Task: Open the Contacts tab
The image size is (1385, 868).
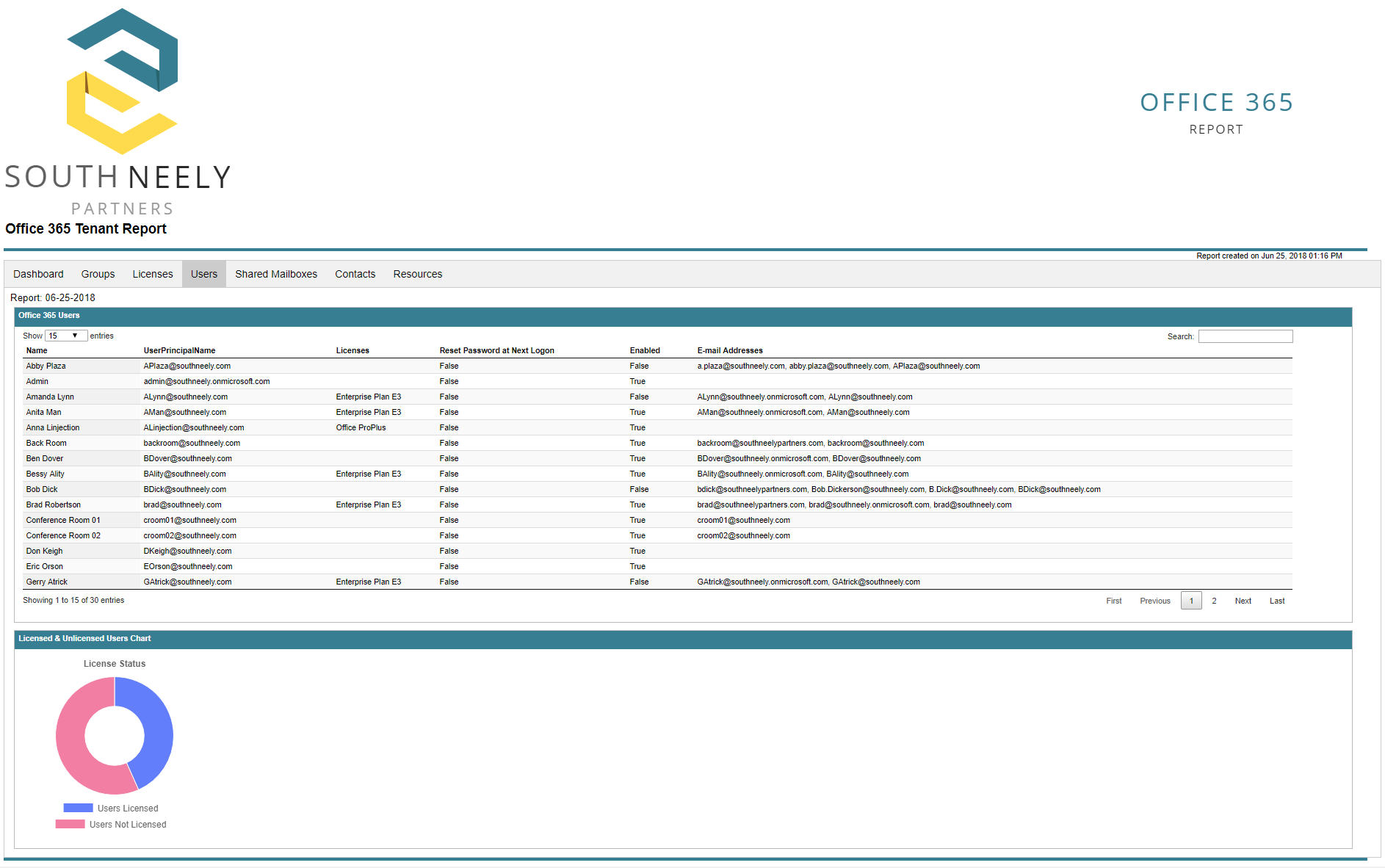Action: pos(355,274)
